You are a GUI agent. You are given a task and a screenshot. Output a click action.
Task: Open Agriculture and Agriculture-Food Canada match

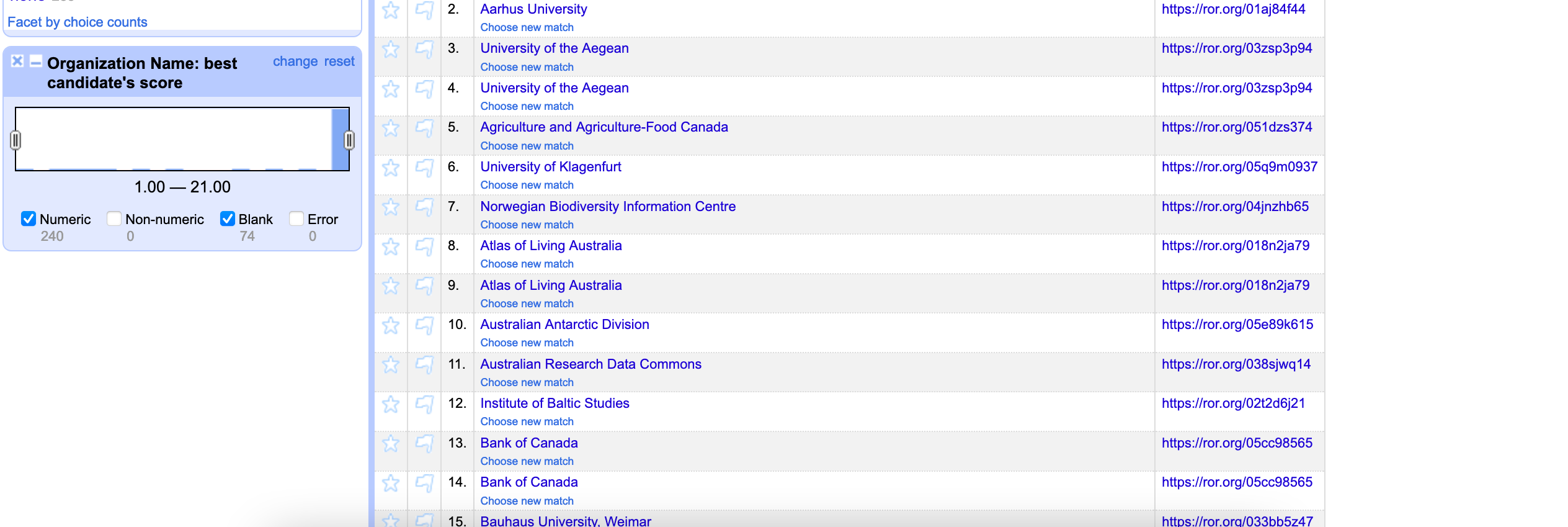click(604, 127)
